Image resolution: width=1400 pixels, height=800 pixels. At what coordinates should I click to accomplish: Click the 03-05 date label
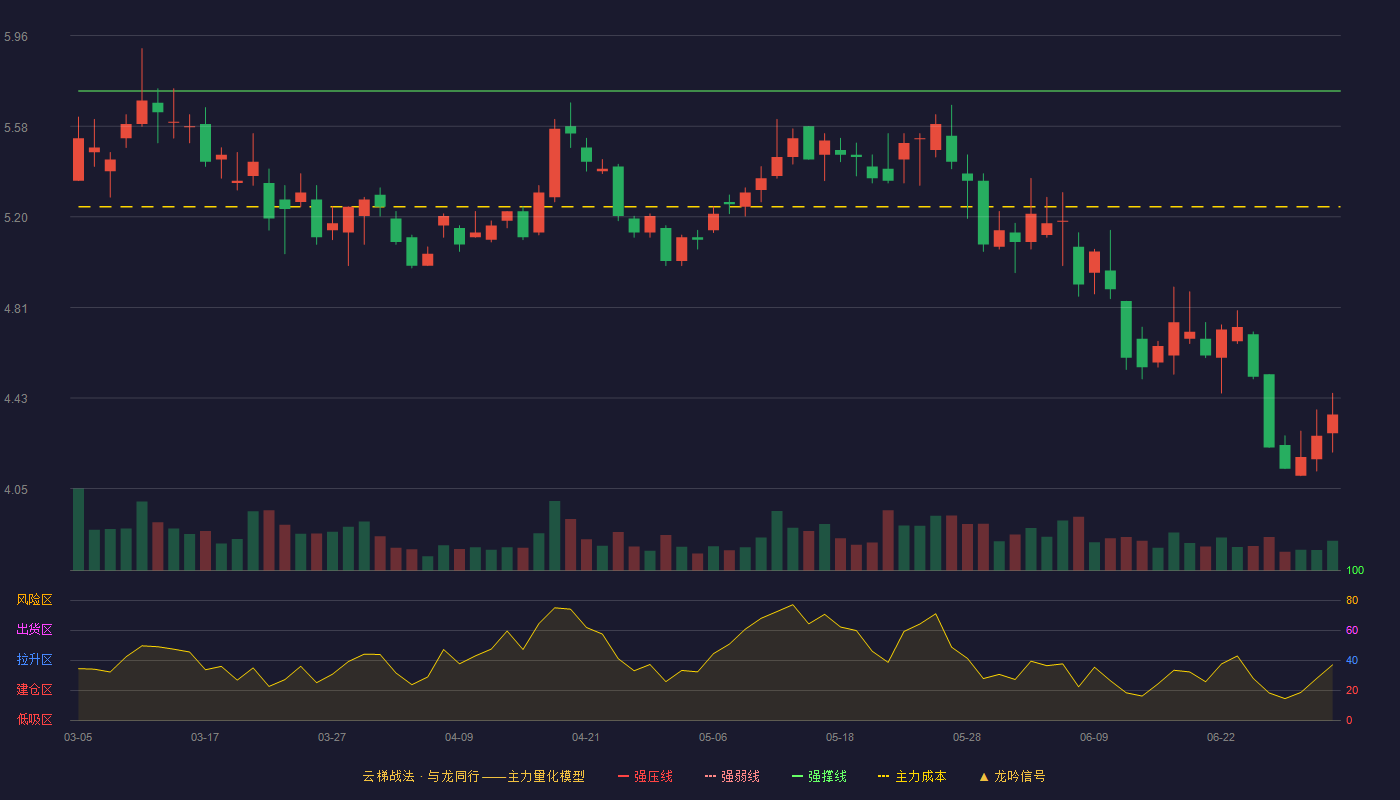[x=78, y=737]
